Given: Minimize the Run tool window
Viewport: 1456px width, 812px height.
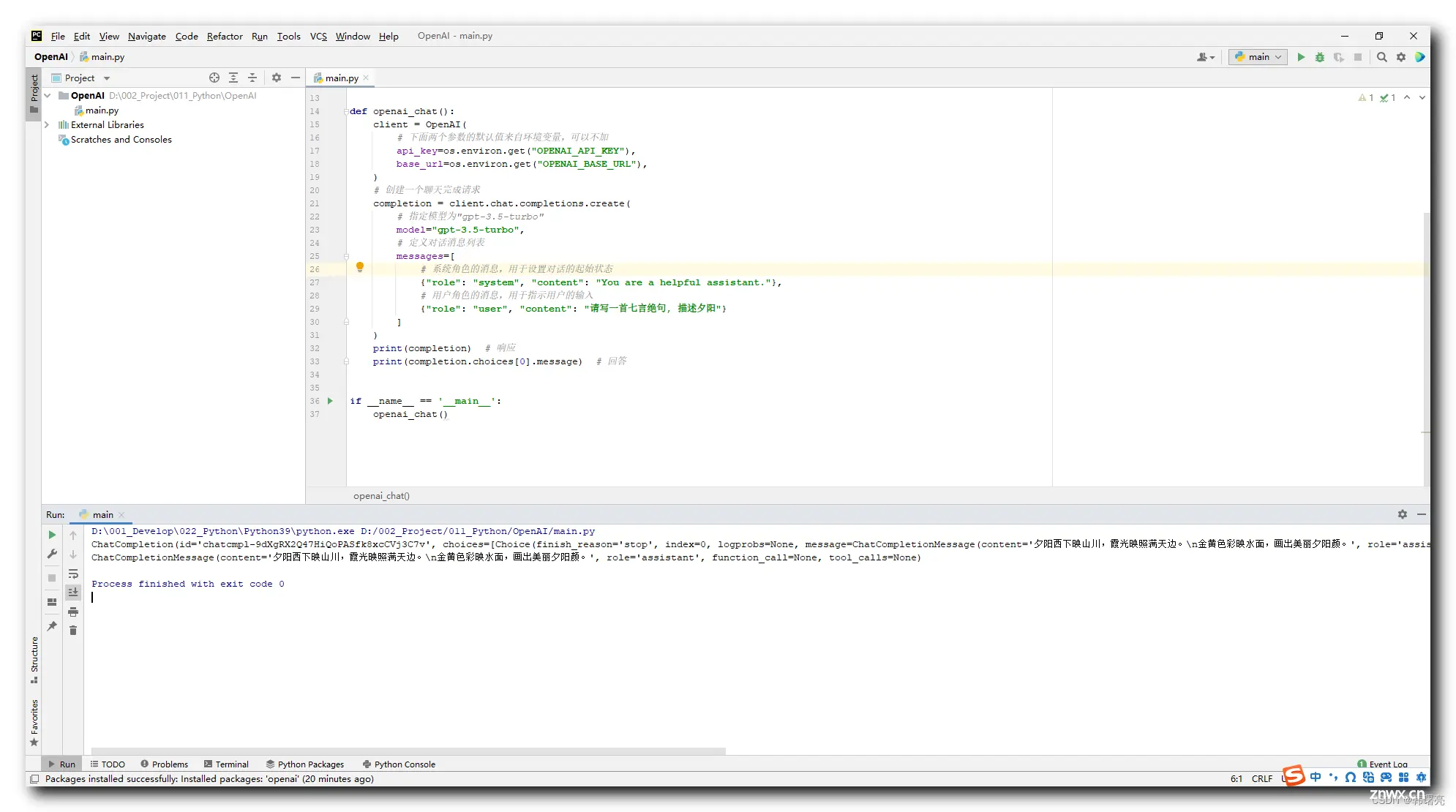Looking at the screenshot, I should tap(1422, 514).
